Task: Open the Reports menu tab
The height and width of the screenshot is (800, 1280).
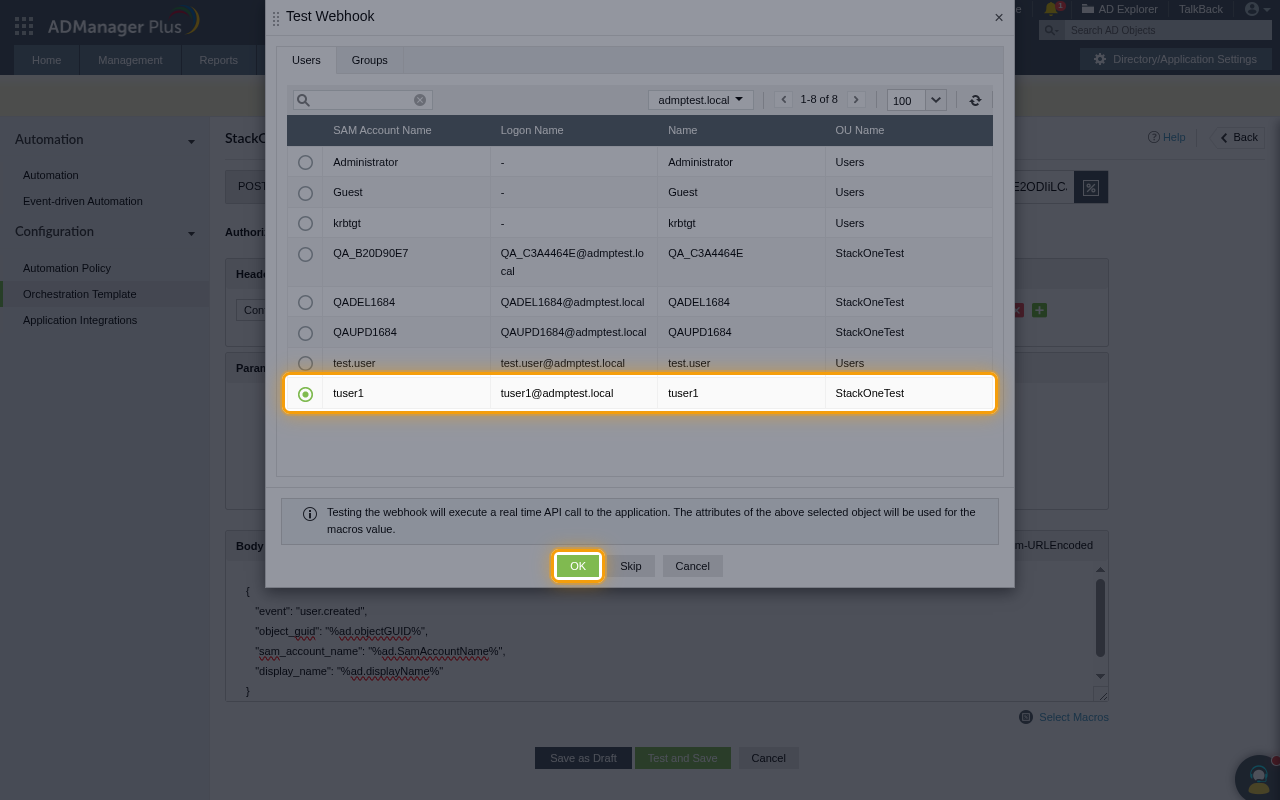Action: 218,60
